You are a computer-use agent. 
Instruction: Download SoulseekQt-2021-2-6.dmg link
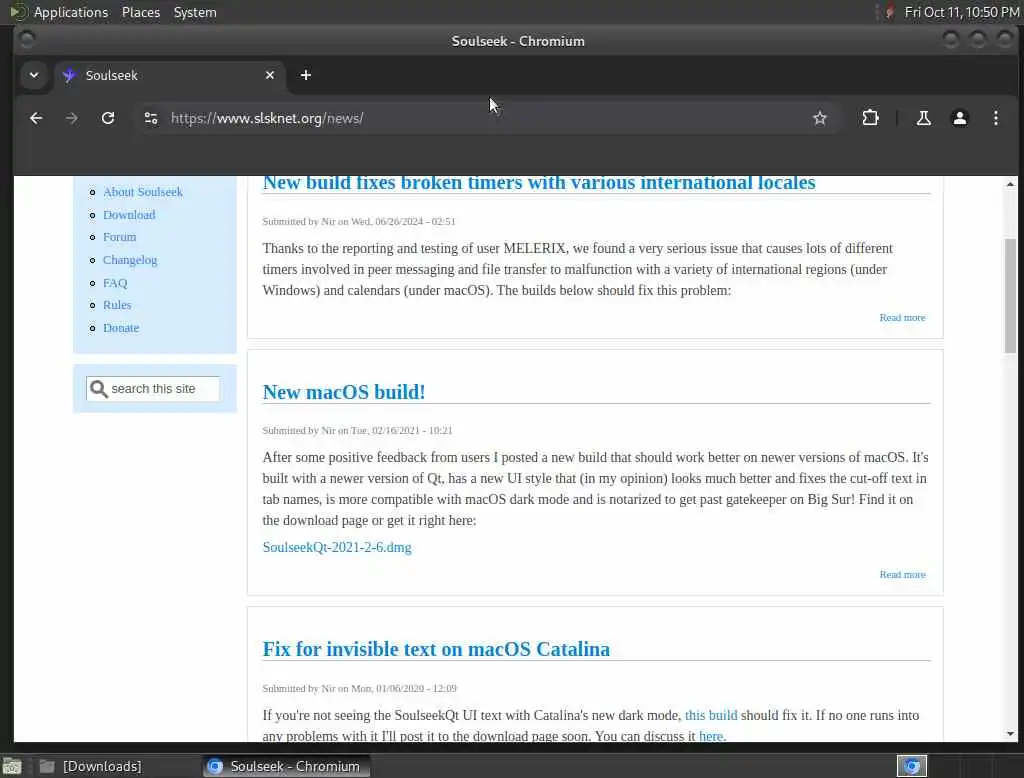337,547
